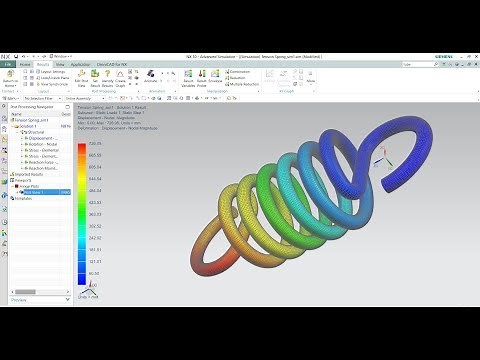The width and height of the screenshot is (480, 360).
Task: Switch to the Home tab
Action: click(x=25, y=64)
